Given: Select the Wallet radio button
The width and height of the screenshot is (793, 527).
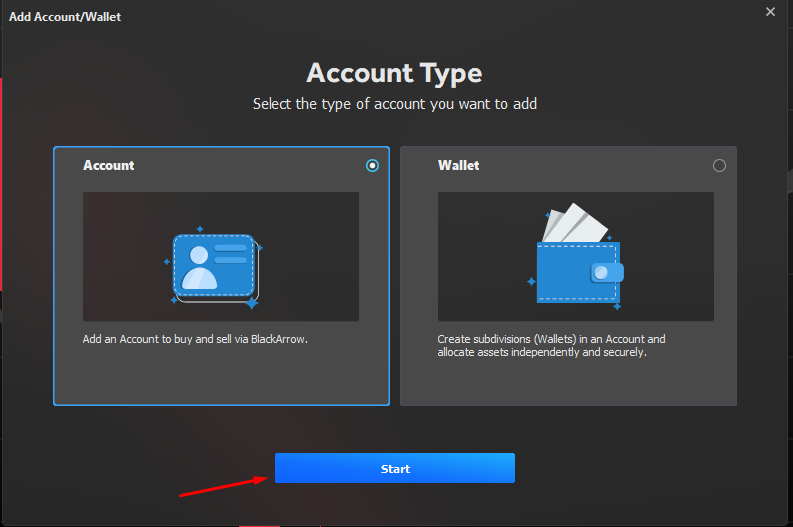Looking at the screenshot, I should (719, 166).
